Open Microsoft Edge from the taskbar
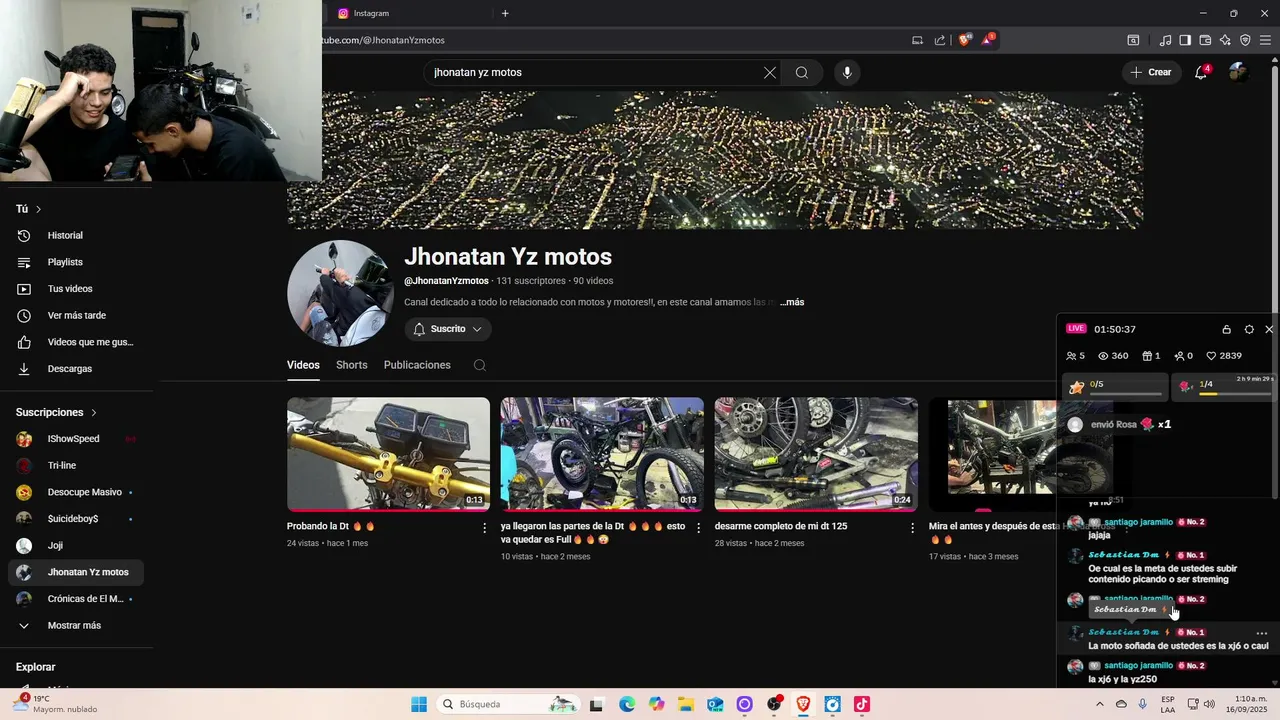The image size is (1280, 720). (627, 704)
